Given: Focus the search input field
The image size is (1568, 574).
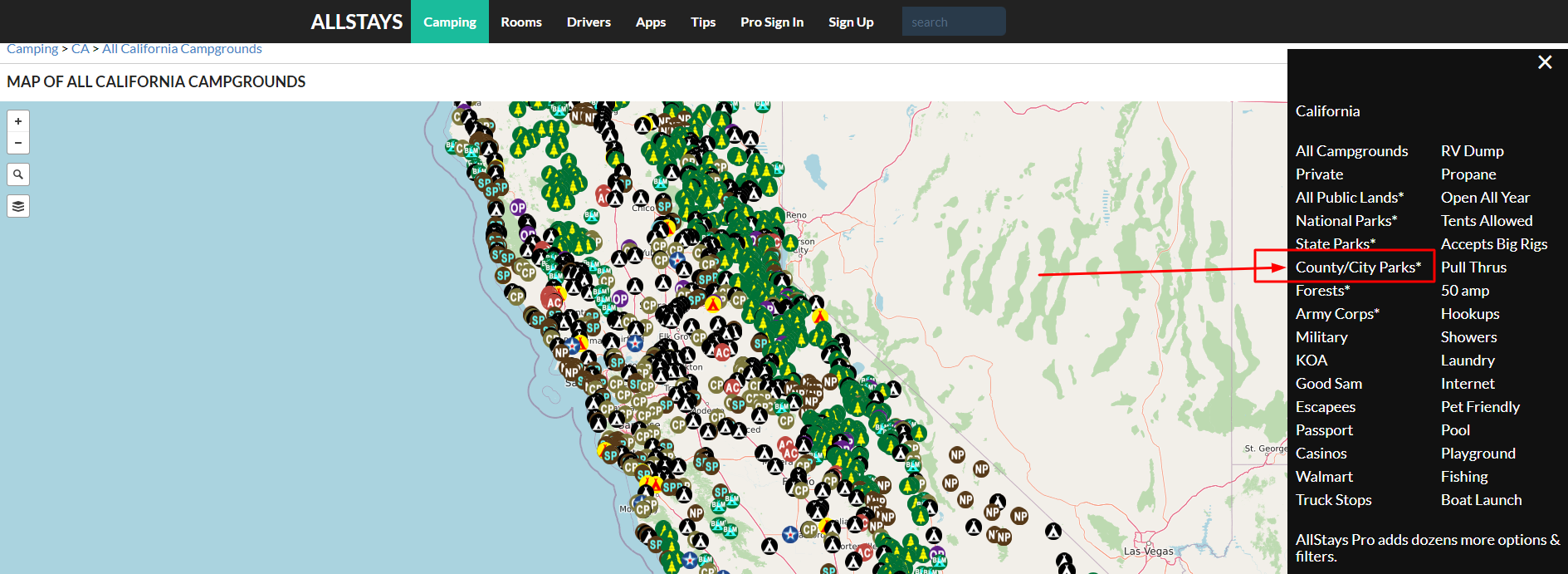Looking at the screenshot, I should 954,22.
